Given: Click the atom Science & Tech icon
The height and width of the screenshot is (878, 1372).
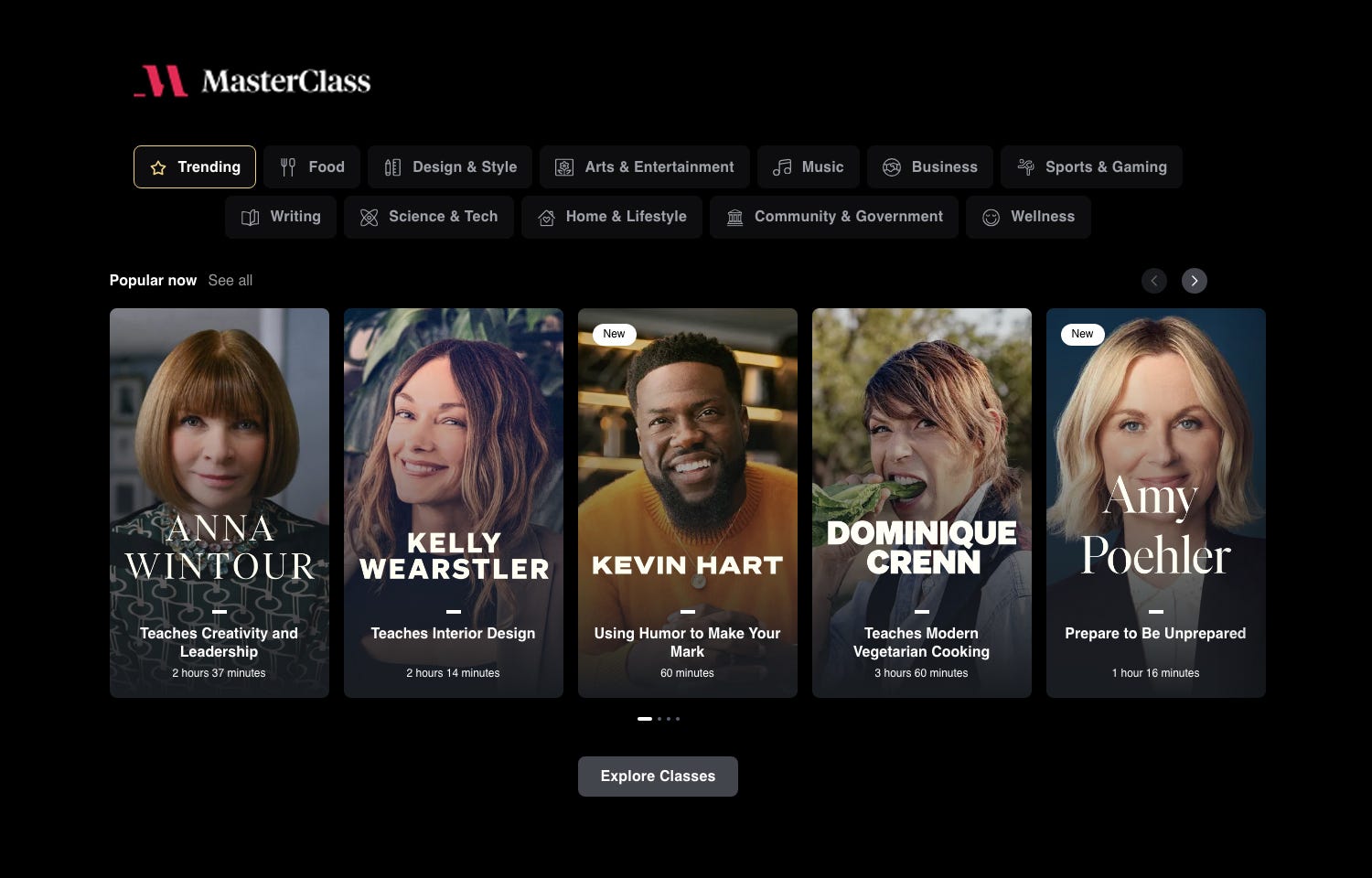Looking at the screenshot, I should pyautogui.click(x=369, y=218).
